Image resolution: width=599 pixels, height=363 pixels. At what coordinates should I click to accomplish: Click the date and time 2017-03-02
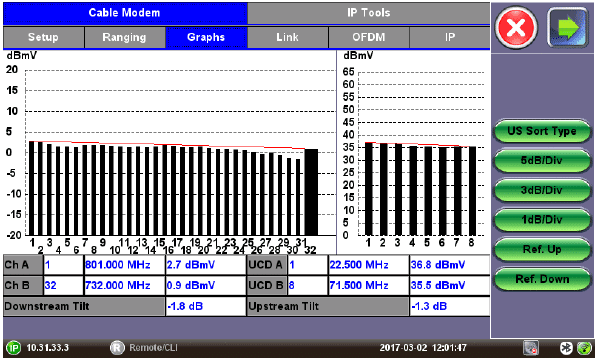click(423, 348)
